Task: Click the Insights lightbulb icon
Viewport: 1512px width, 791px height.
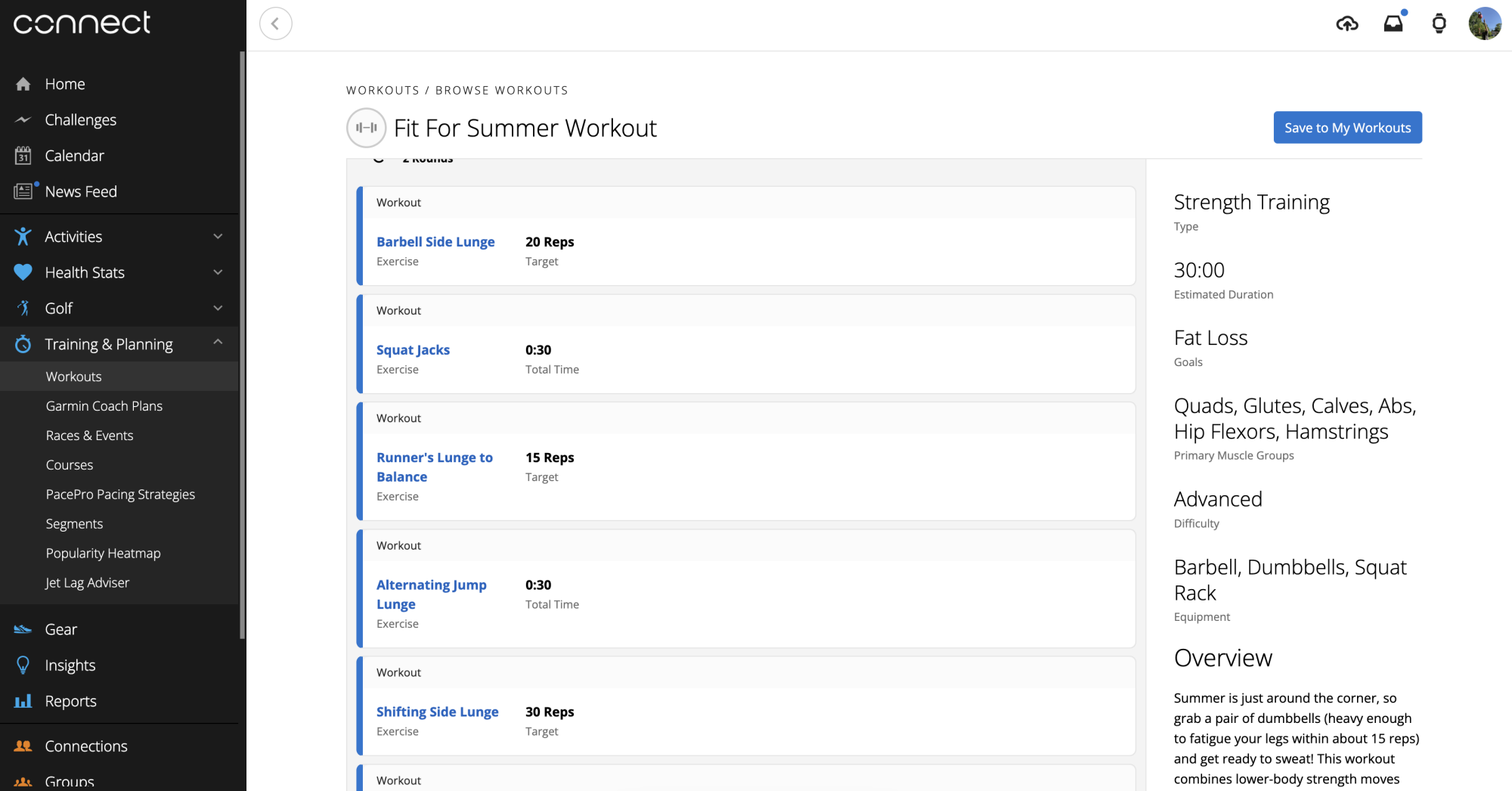Action: [x=23, y=665]
